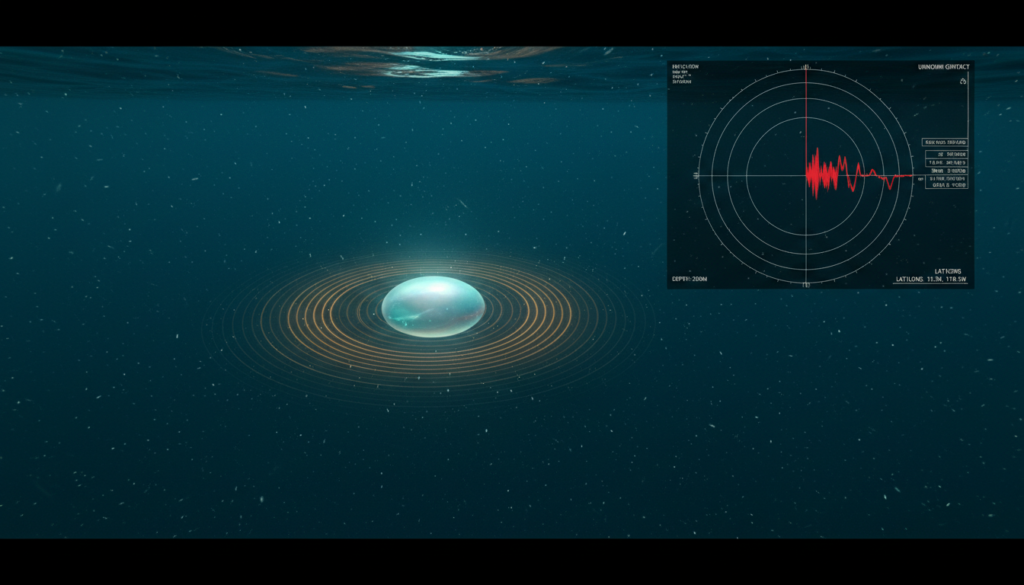The width and height of the screenshot is (1024, 585).
Task: Click the glowing orb in the water
Action: (x=433, y=306)
